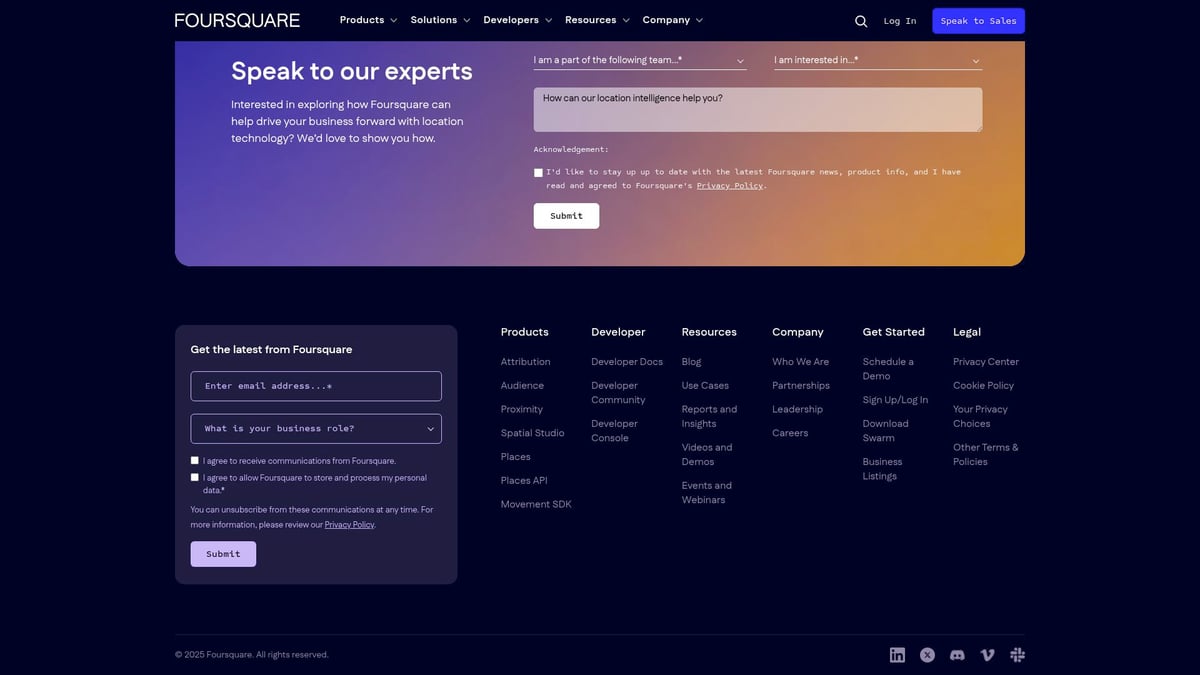Open Download Swarm link
The width and height of the screenshot is (1200, 675).
886,431
